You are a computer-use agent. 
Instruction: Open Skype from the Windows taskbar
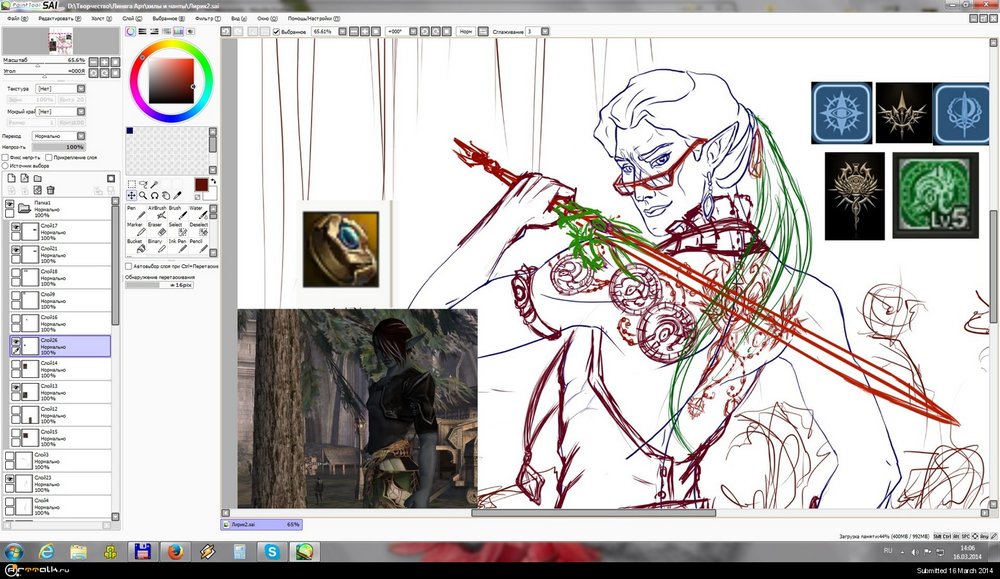[270, 551]
